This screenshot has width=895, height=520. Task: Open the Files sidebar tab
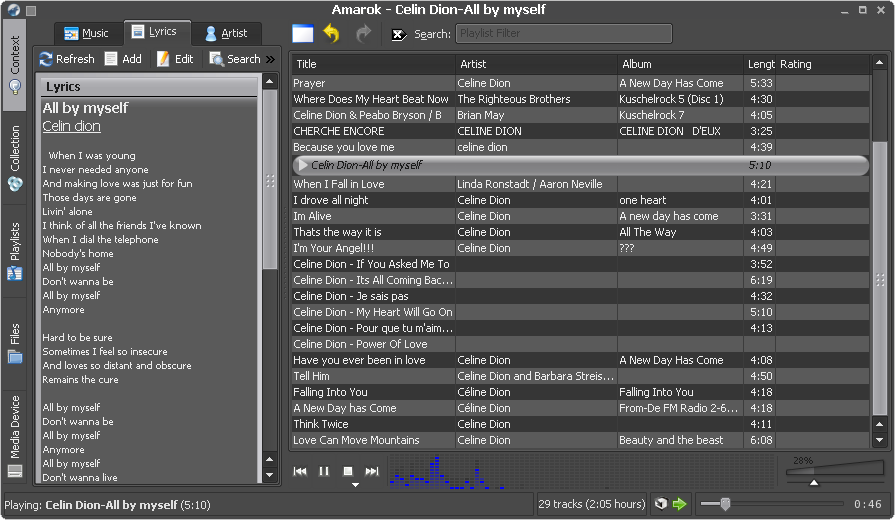14,343
